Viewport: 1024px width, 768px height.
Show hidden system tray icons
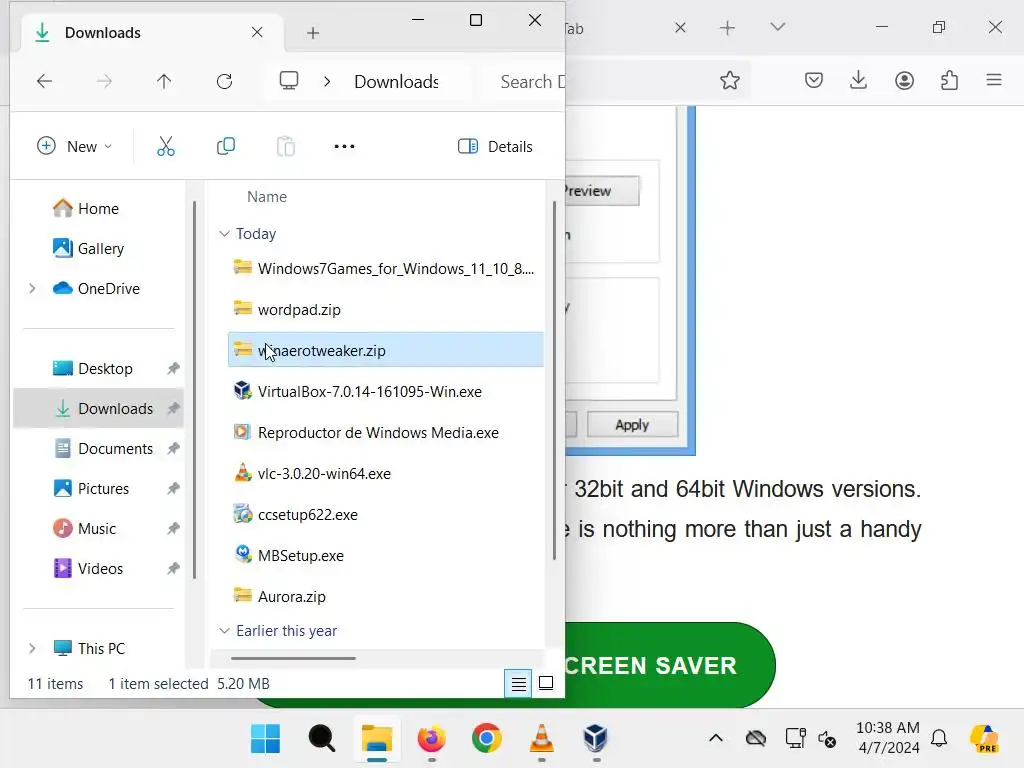point(716,739)
